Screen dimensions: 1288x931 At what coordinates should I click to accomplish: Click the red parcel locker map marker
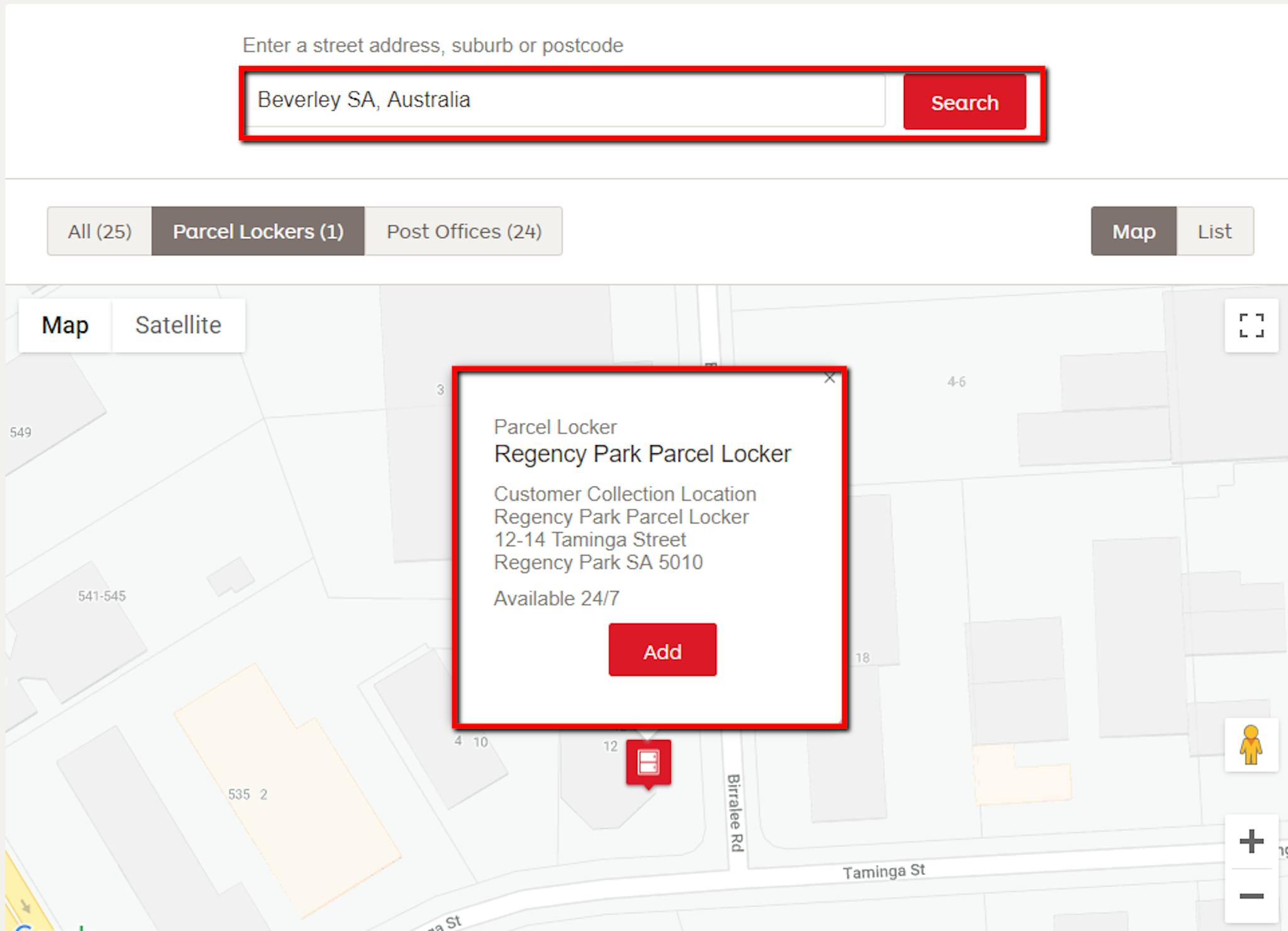pos(650,763)
